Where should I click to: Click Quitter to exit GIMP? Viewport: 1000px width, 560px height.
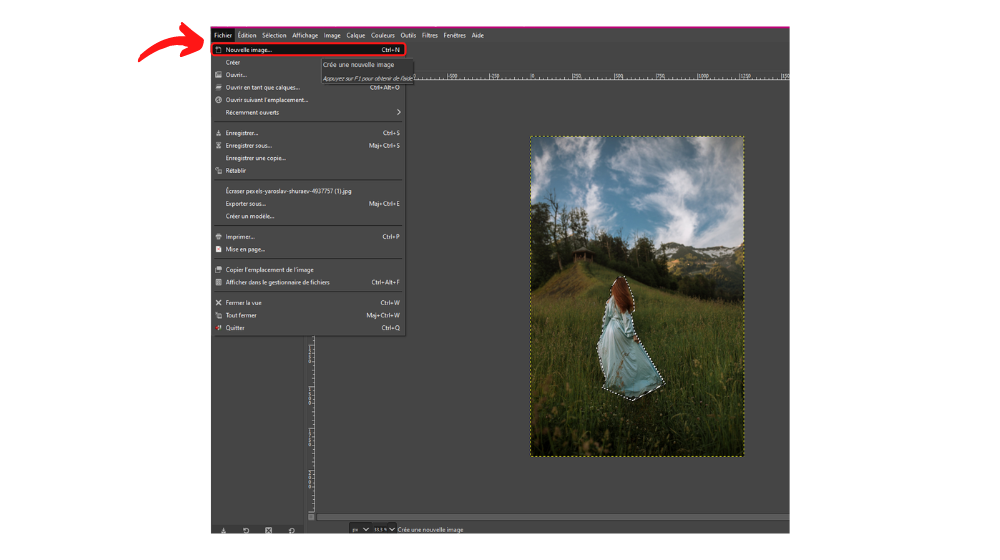point(308,328)
